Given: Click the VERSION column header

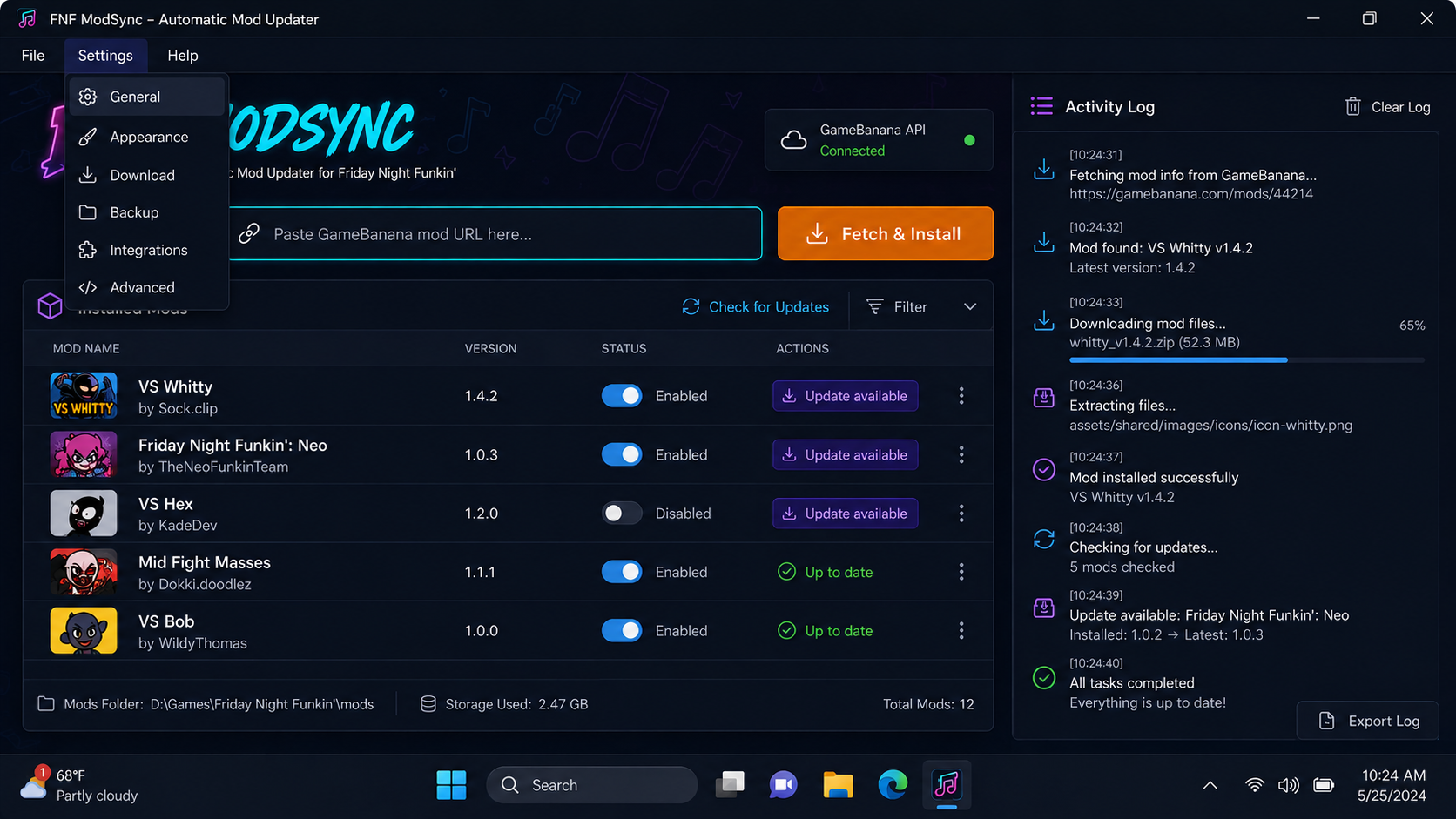Looking at the screenshot, I should coord(490,348).
